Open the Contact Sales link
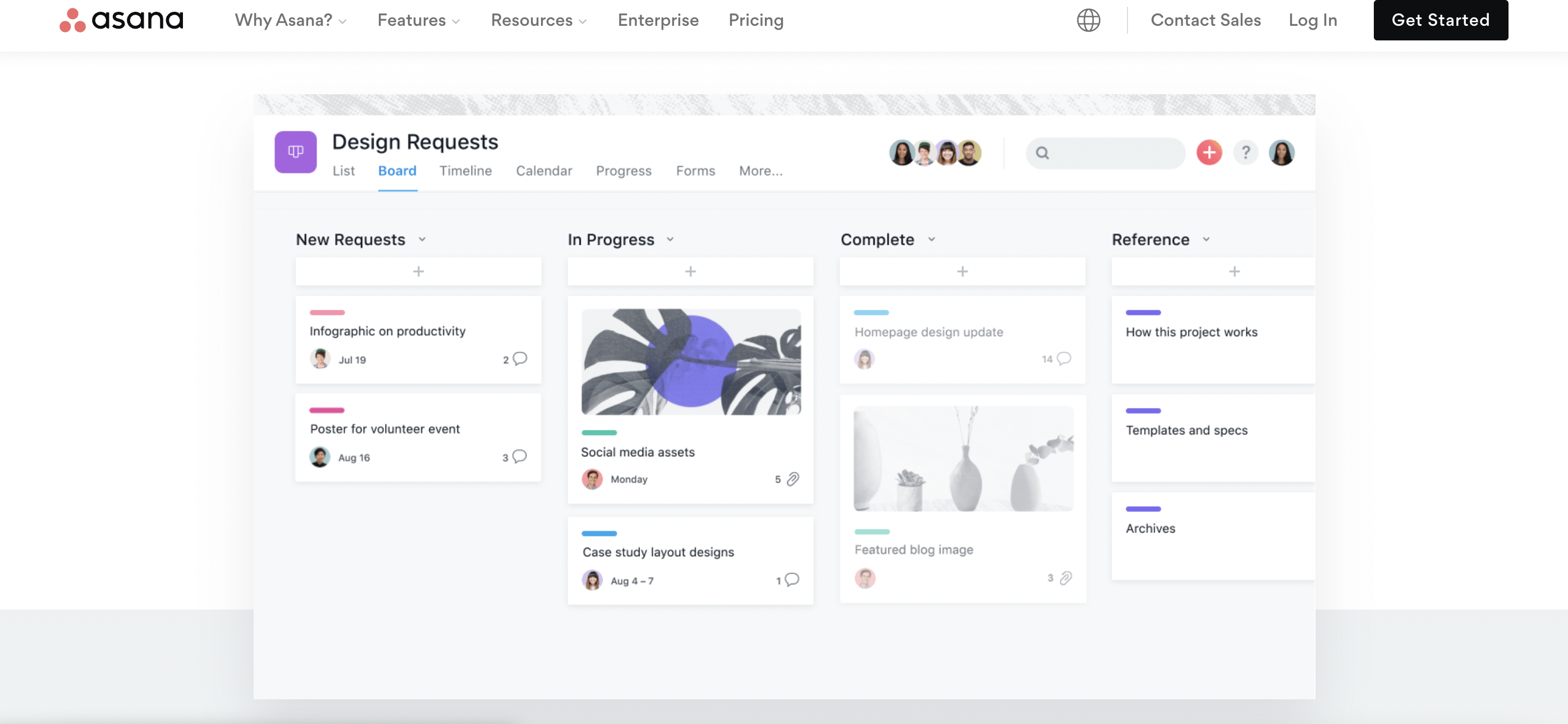 [1205, 20]
